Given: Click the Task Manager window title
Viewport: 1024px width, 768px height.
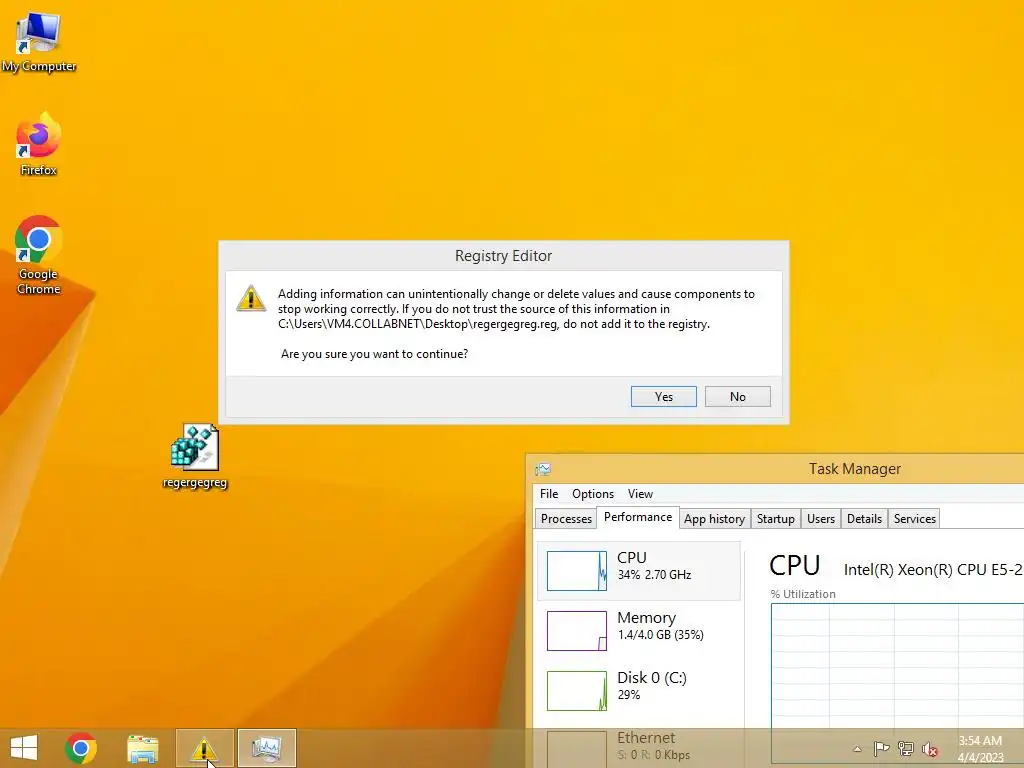Looking at the screenshot, I should 855,469.
